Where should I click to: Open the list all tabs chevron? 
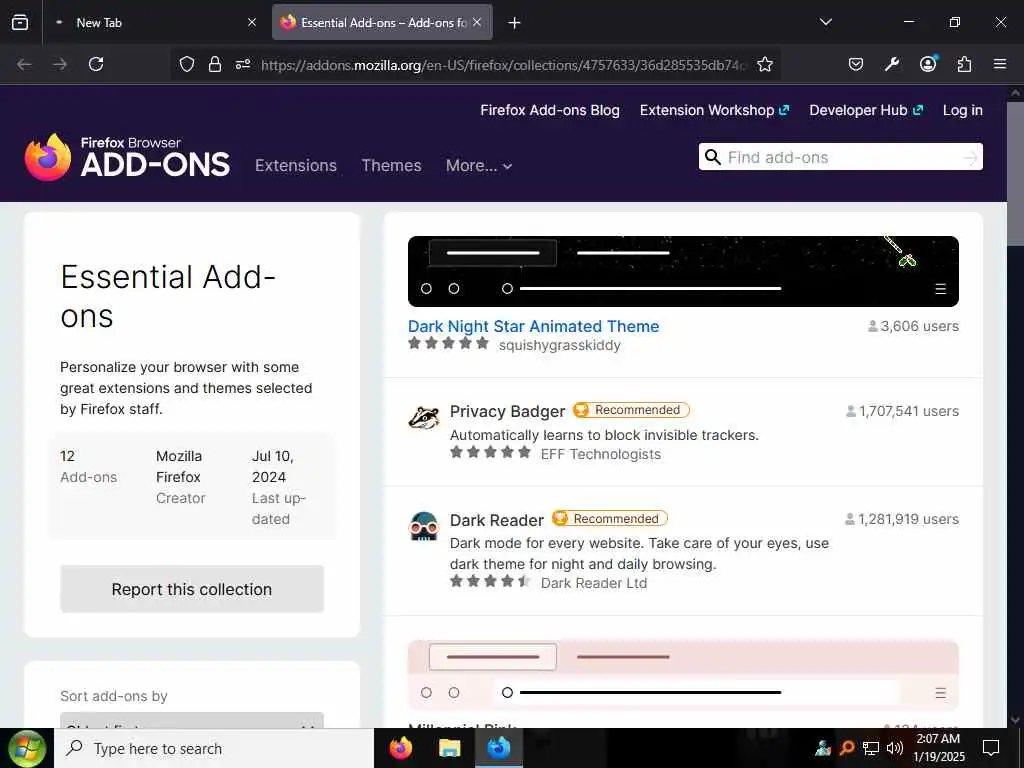[x=826, y=22]
